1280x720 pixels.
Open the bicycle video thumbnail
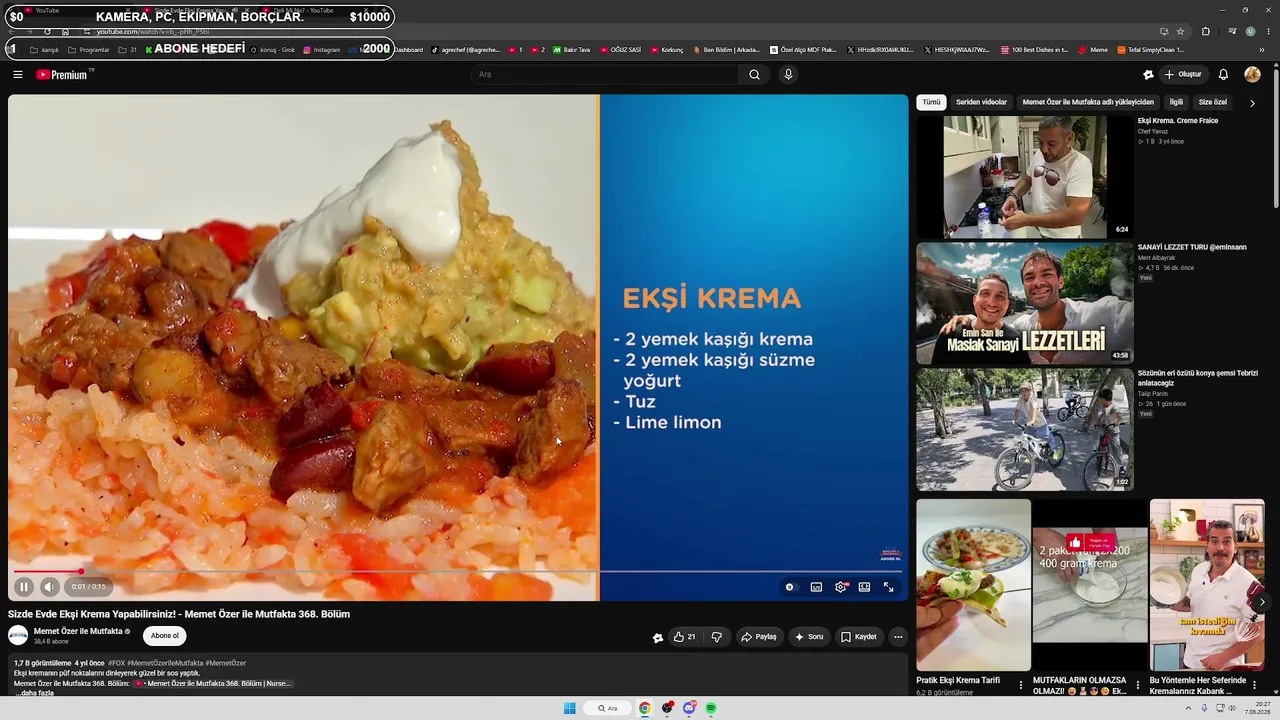[1025, 429]
